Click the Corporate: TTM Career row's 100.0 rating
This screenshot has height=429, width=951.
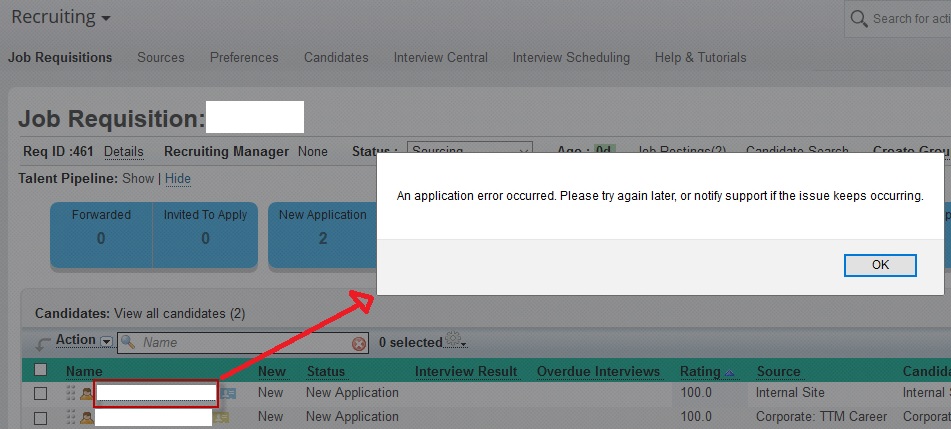(696, 417)
